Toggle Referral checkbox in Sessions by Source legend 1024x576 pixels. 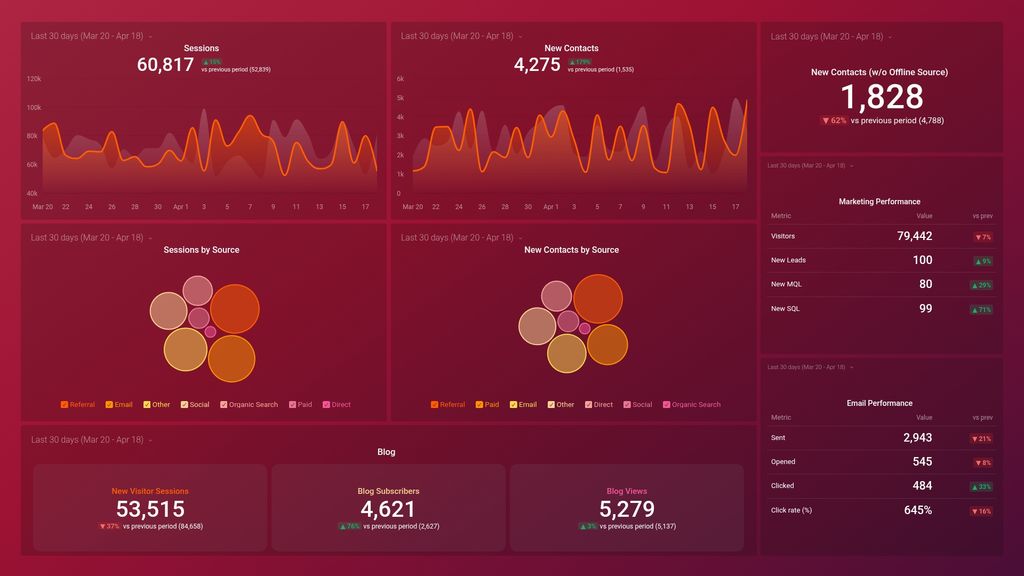pyautogui.click(x=65, y=405)
